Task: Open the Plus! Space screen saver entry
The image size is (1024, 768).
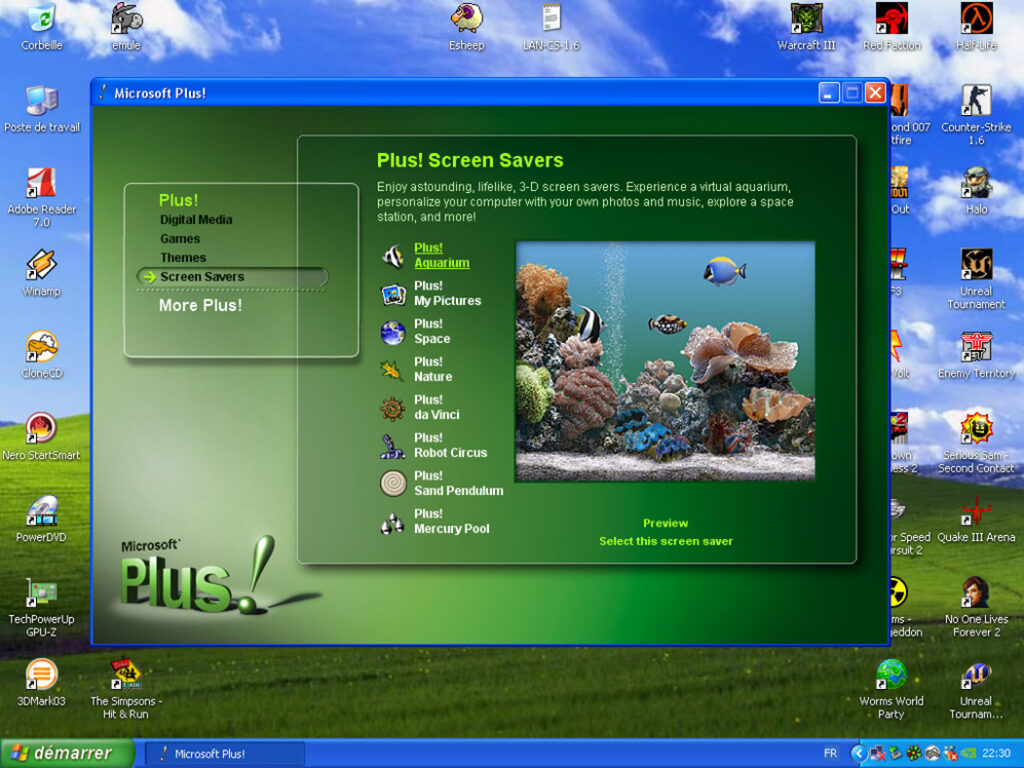Action: point(432,331)
